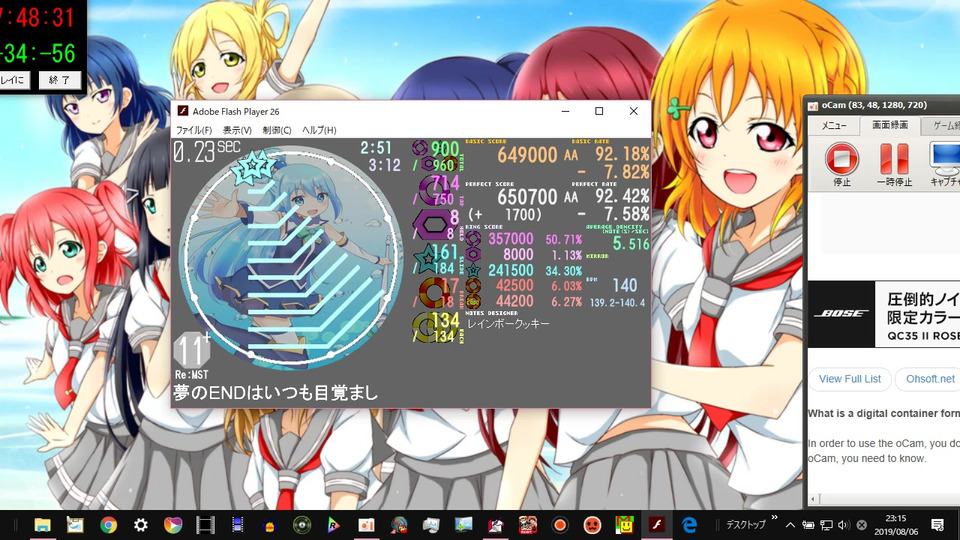
Task: Open the Ohsoft.net link in oCam
Action: coord(930,379)
